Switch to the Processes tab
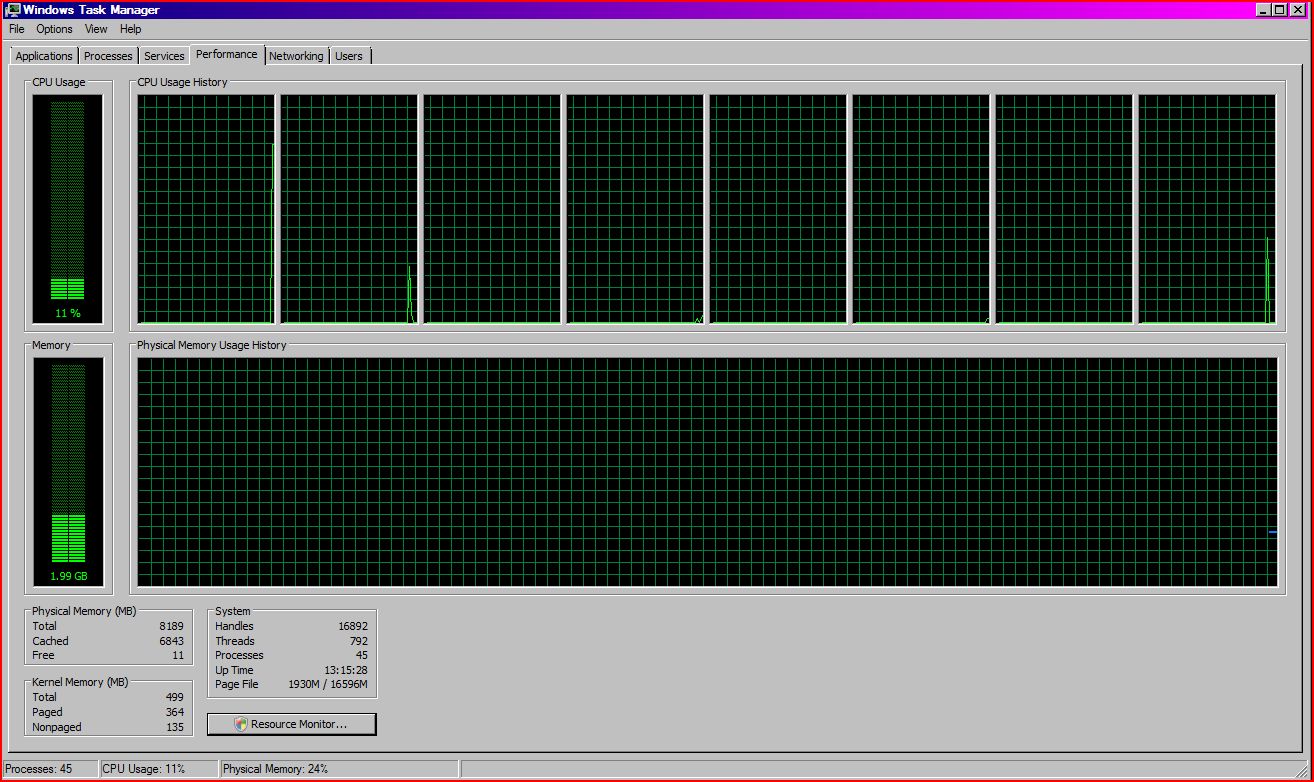The height and width of the screenshot is (782, 1314). [108, 56]
